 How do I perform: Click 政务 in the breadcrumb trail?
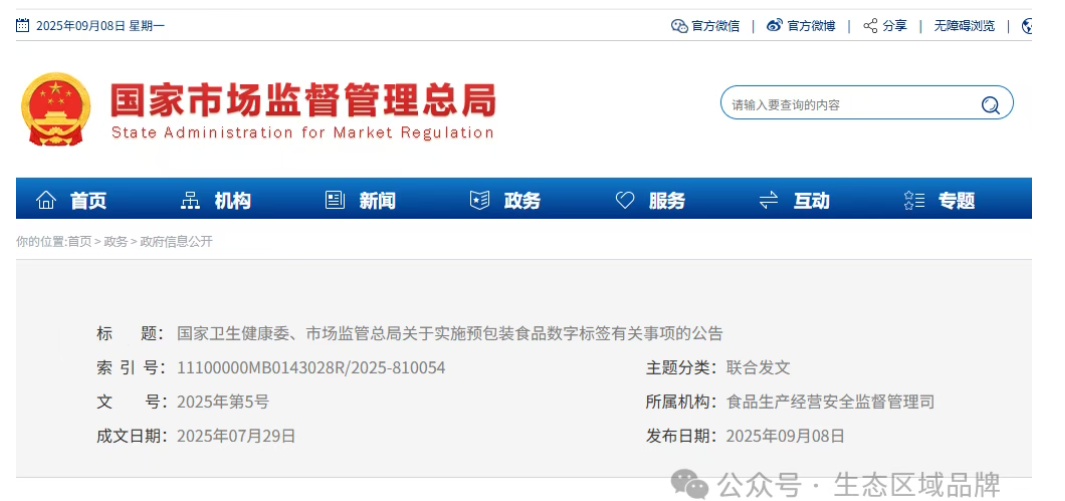(116, 242)
